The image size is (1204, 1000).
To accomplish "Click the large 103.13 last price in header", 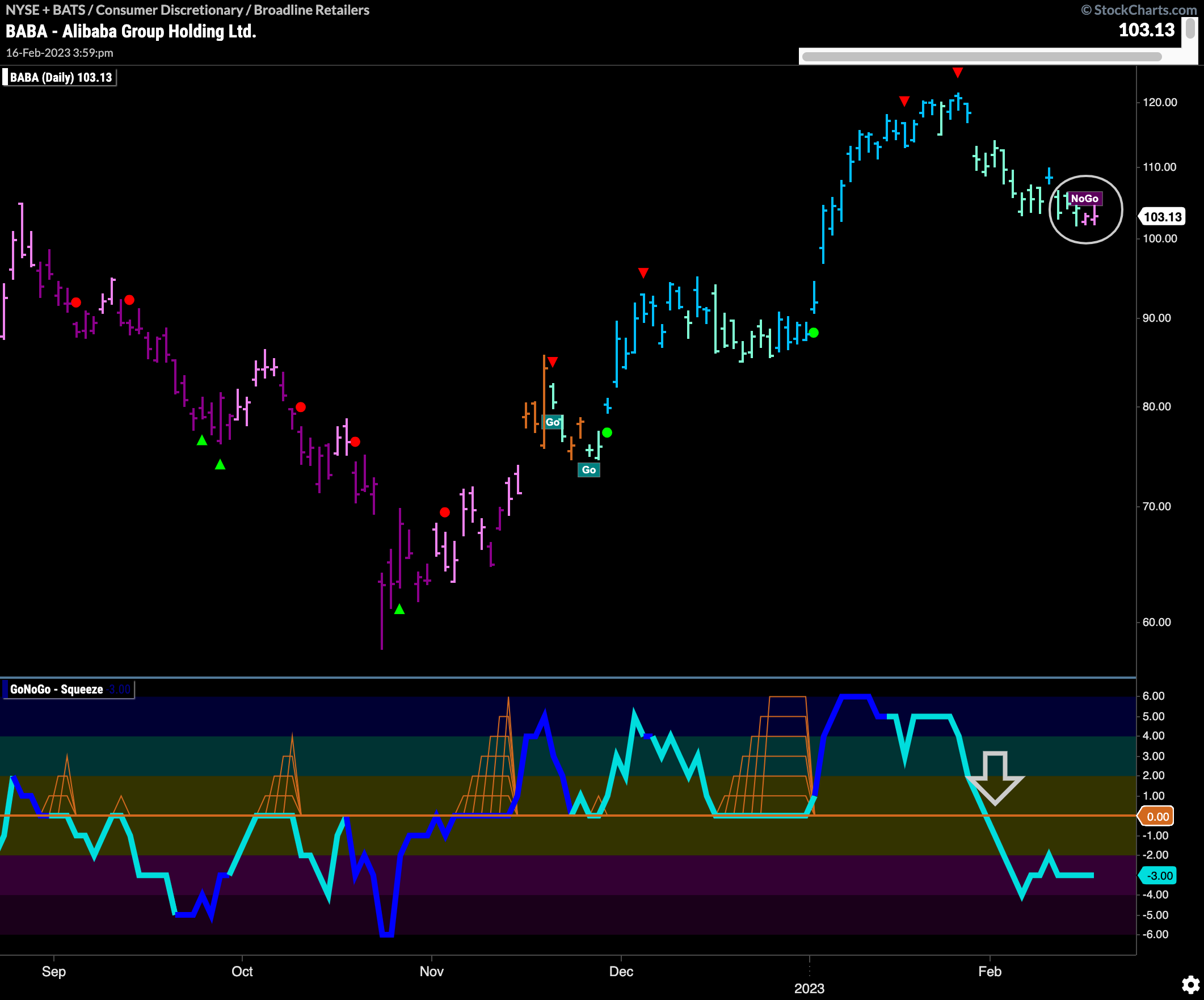I will 1147,30.
